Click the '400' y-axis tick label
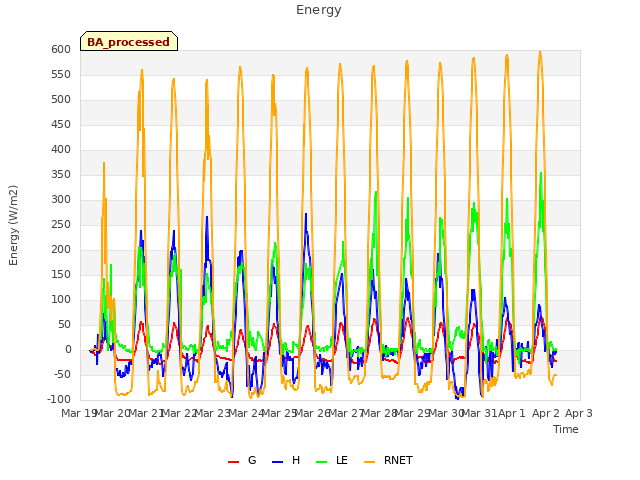This screenshot has width=640, height=480. pos(61,149)
